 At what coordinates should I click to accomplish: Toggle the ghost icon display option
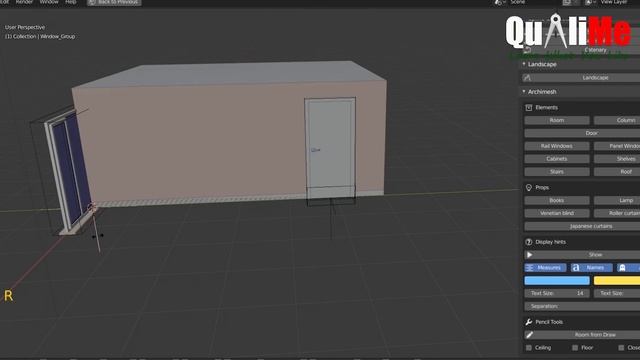(629, 268)
